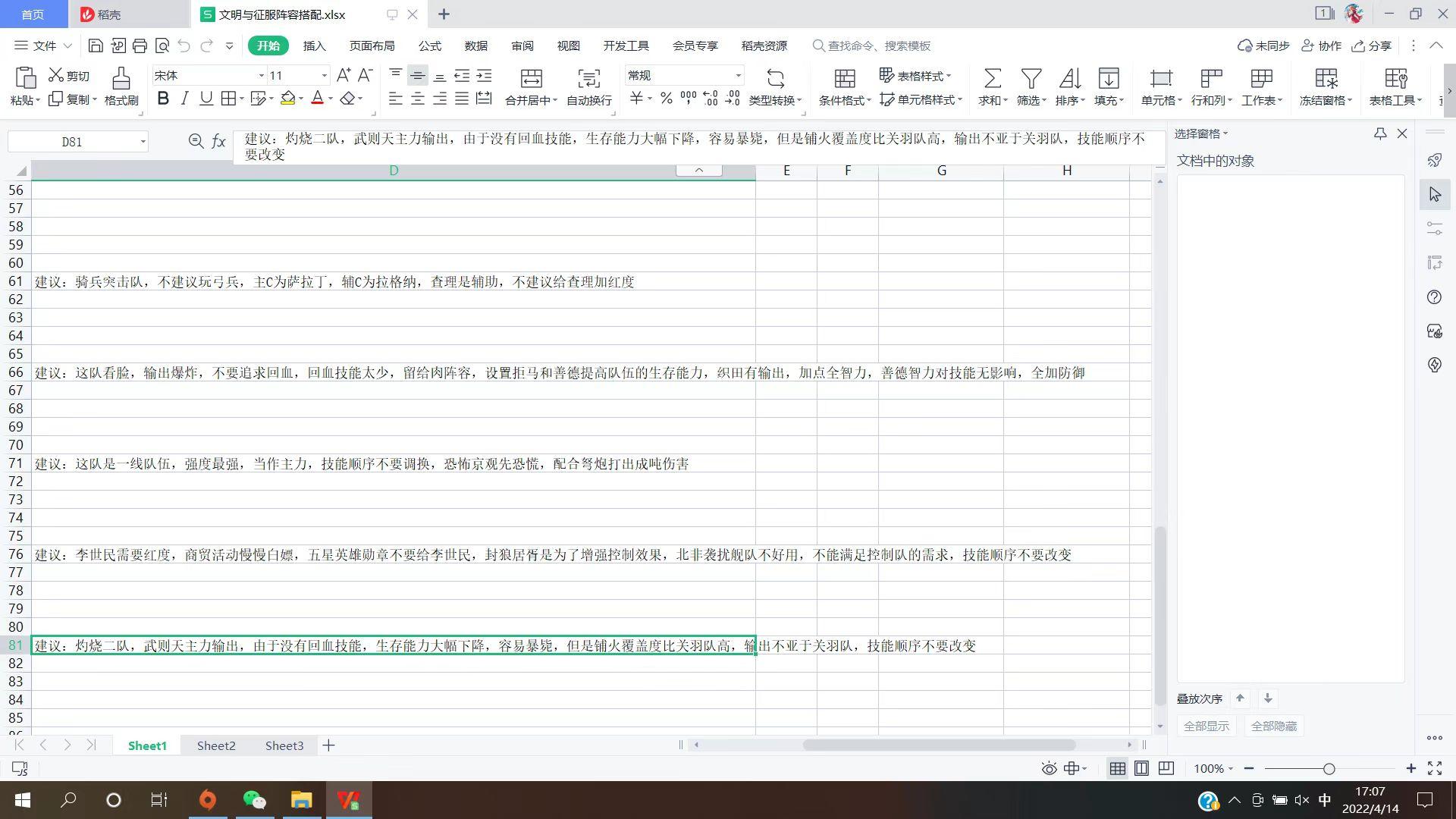Click the 全部显示 button

click(x=1206, y=726)
